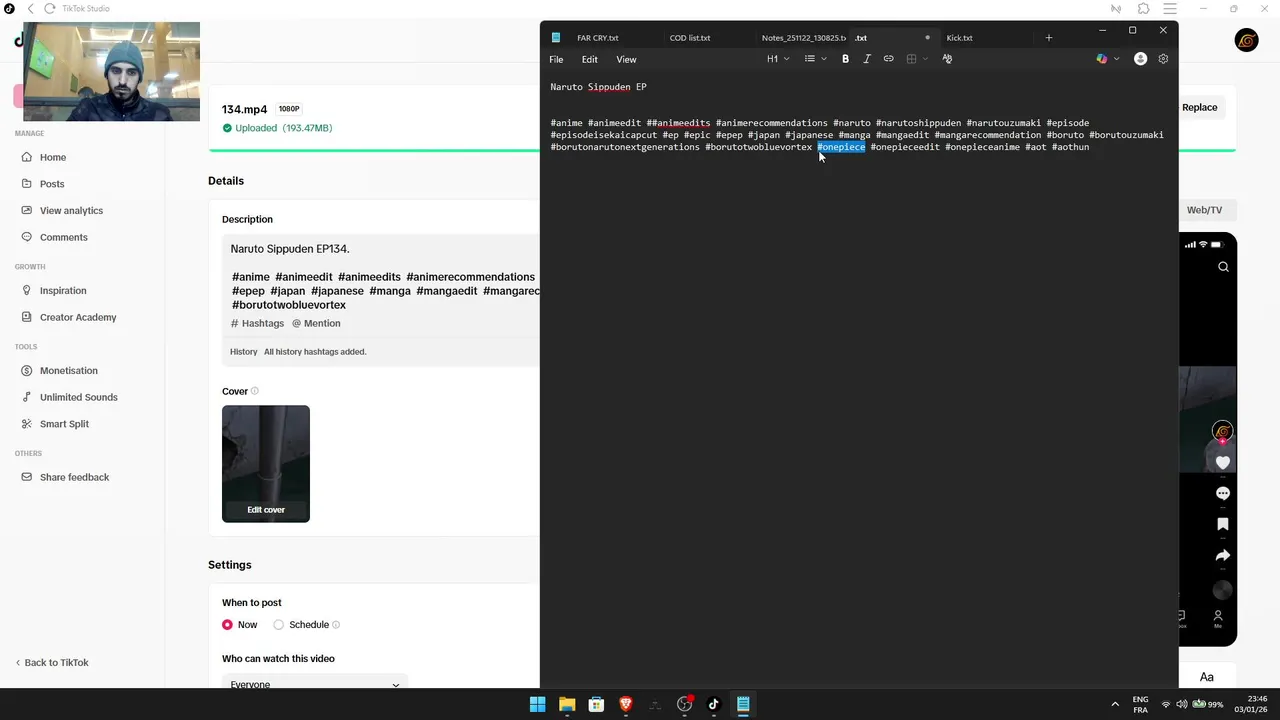Expand the table insert dropdown in Notepad
The width and height of the screenshot is (1280, 720).
tap(916, 59)
